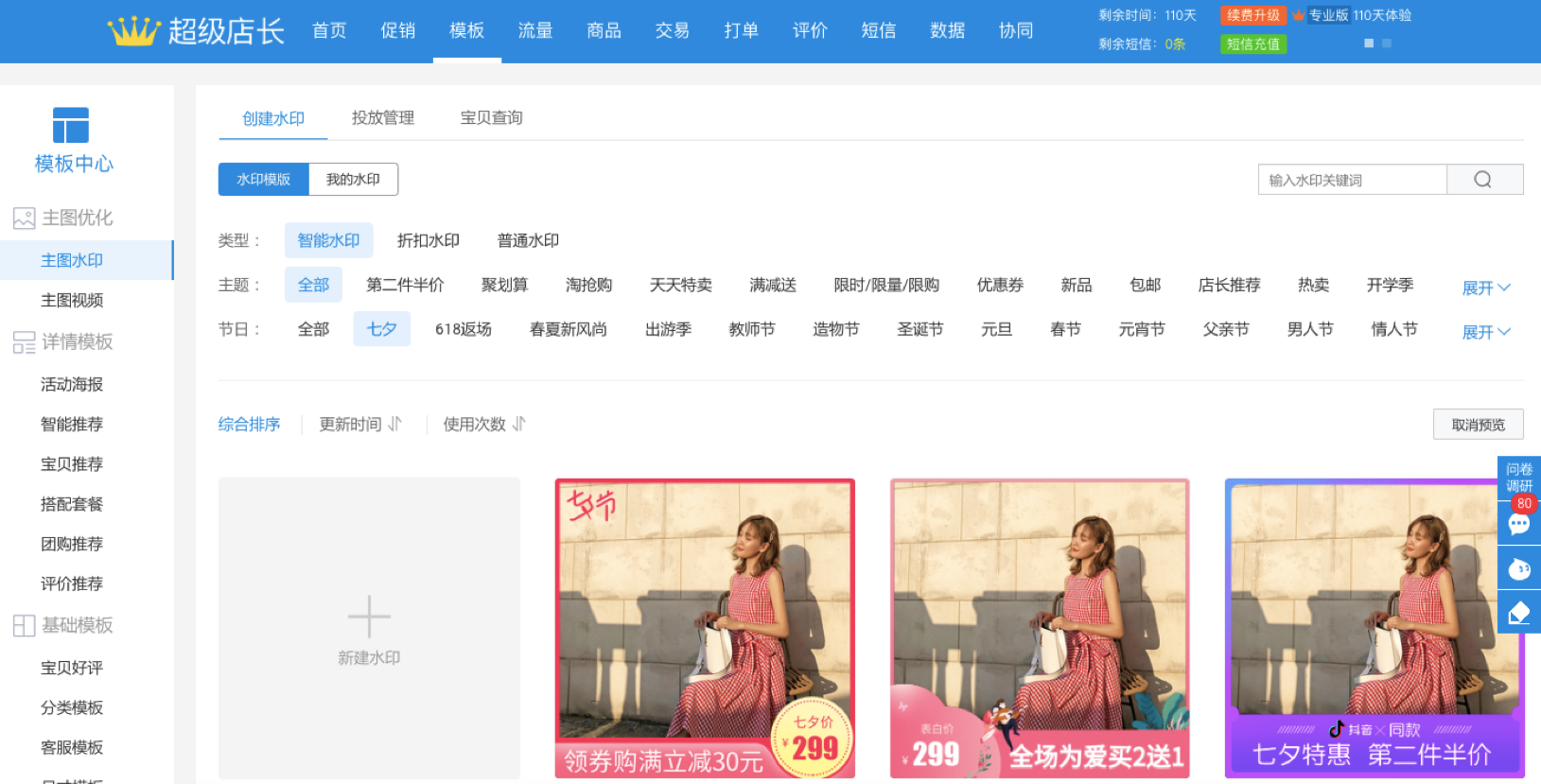Click the 模板中心 template center icon
Image resolution: width=1541 pixels, height=784 pixels.
71,126
